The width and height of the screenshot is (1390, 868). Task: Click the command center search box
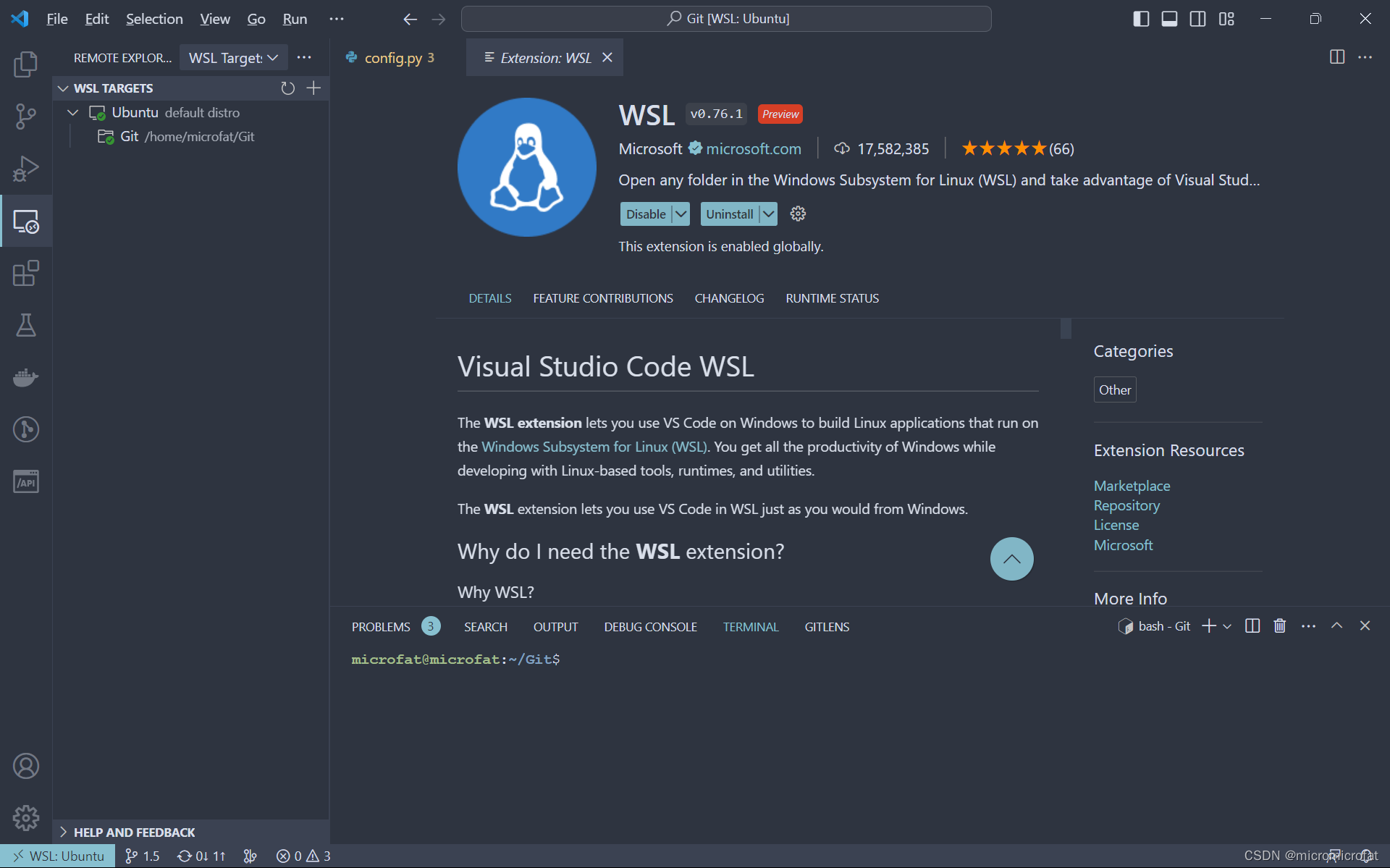[726, 19]
